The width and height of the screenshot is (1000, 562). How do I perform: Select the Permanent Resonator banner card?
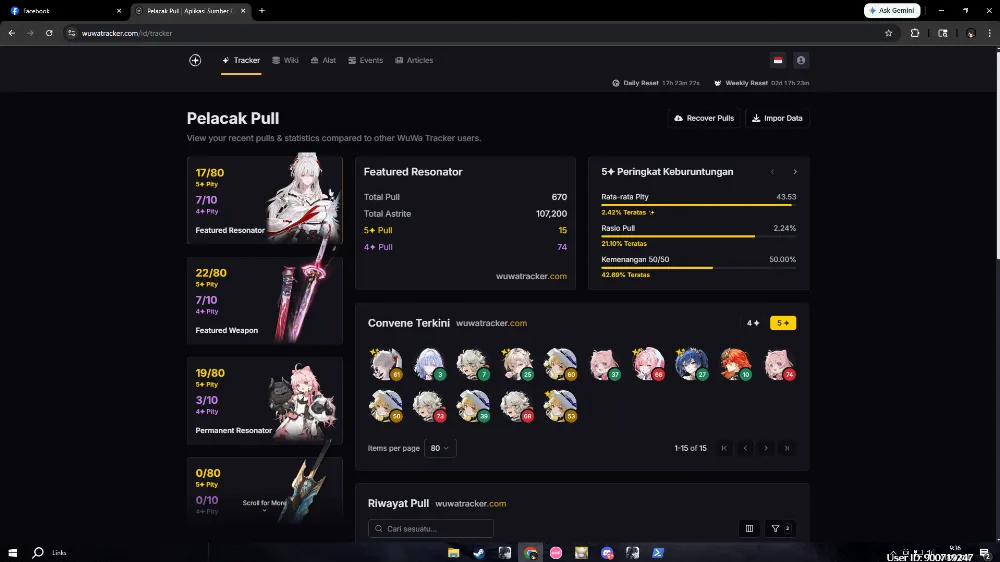265,401
